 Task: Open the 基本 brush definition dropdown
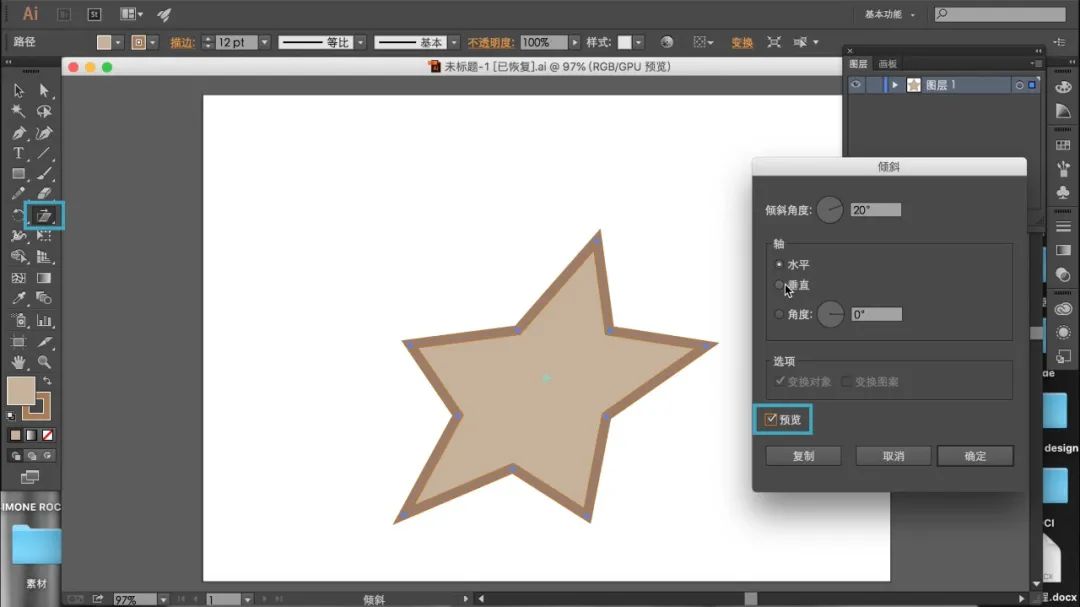click(x=454, y=43)
